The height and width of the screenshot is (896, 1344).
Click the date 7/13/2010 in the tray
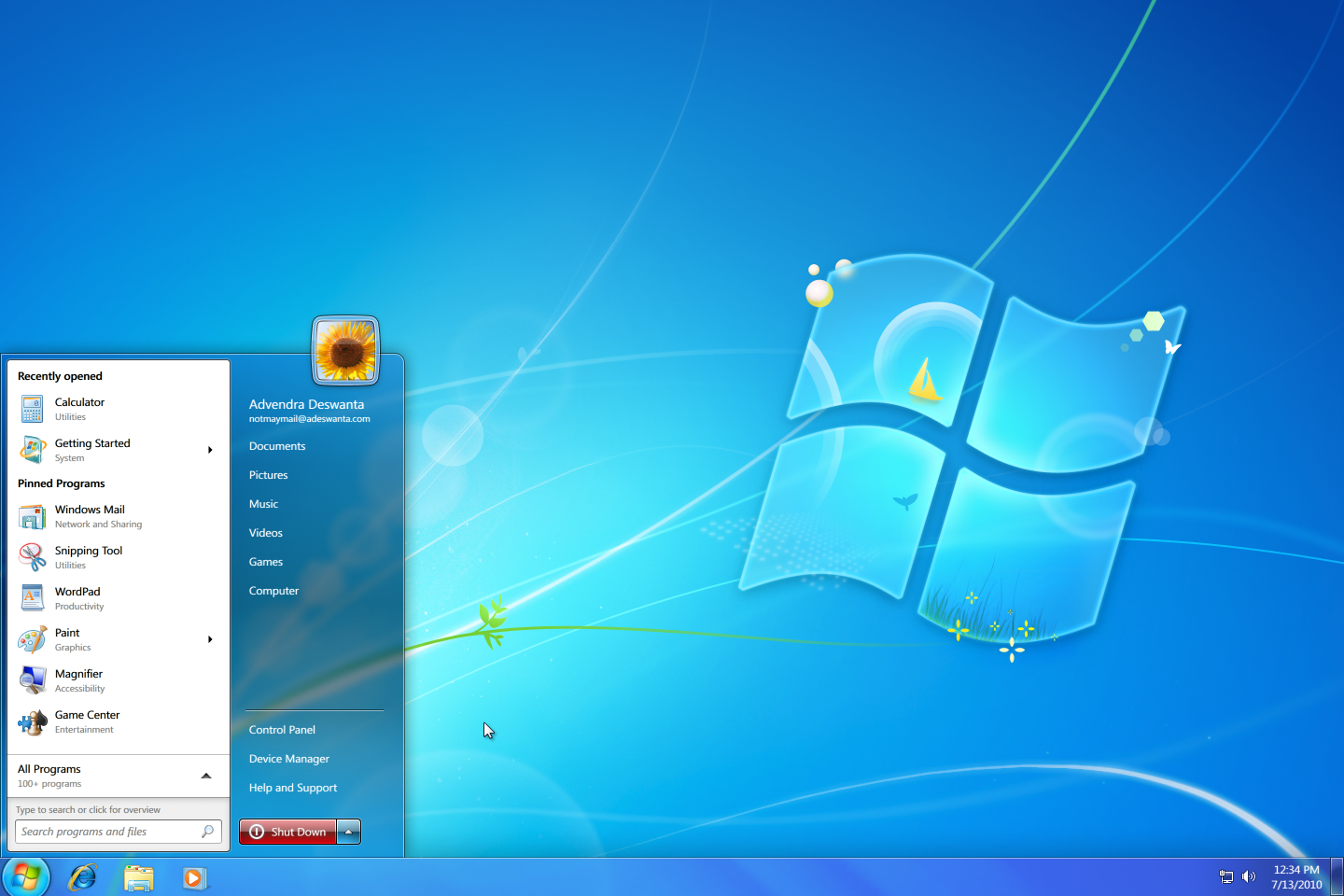point(1296,885)
